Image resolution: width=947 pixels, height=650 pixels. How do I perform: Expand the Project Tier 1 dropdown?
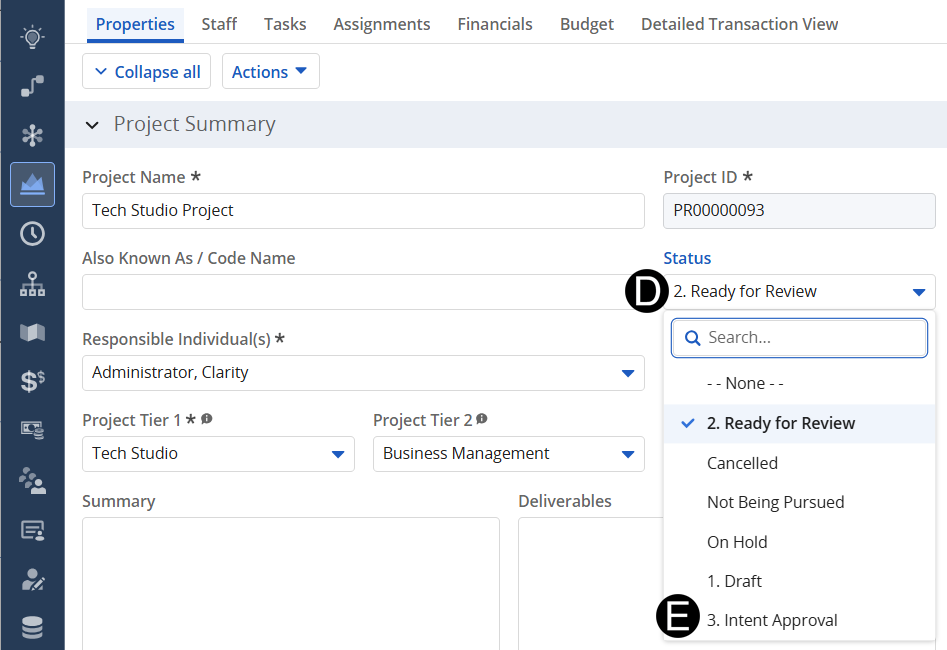tap(337, 455)
